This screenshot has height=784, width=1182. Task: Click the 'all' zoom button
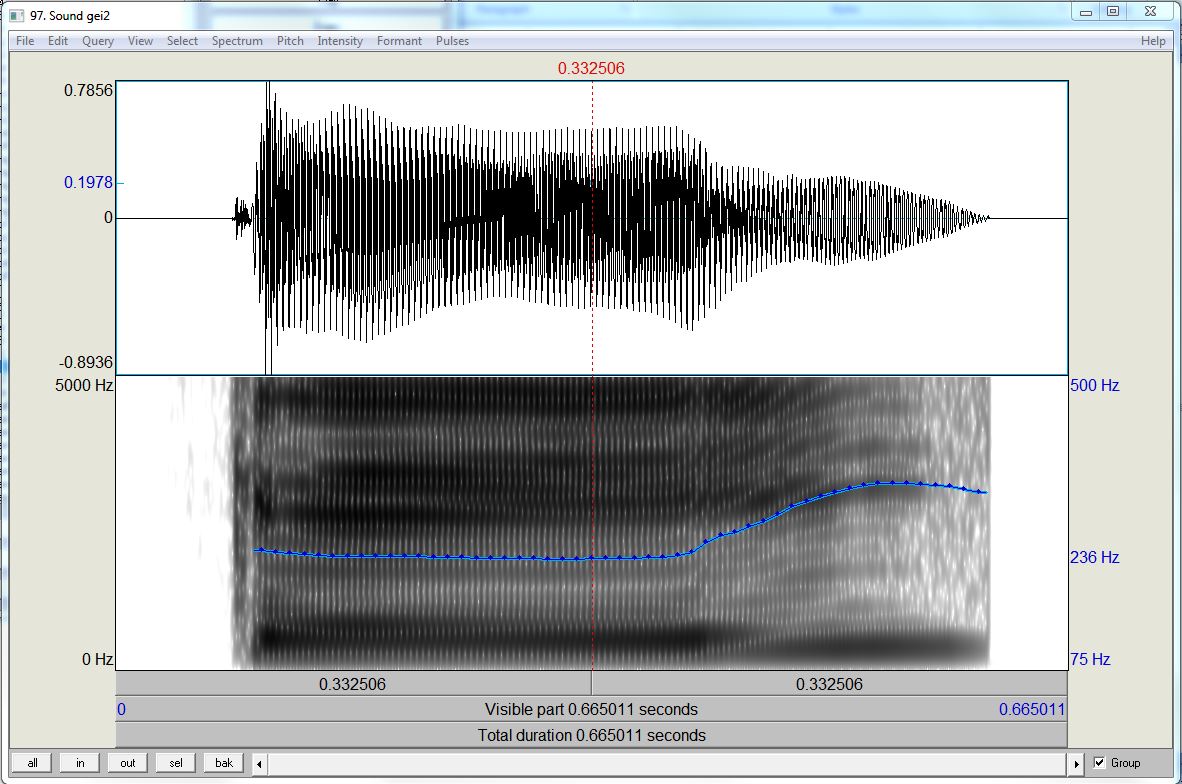(32, 763)
